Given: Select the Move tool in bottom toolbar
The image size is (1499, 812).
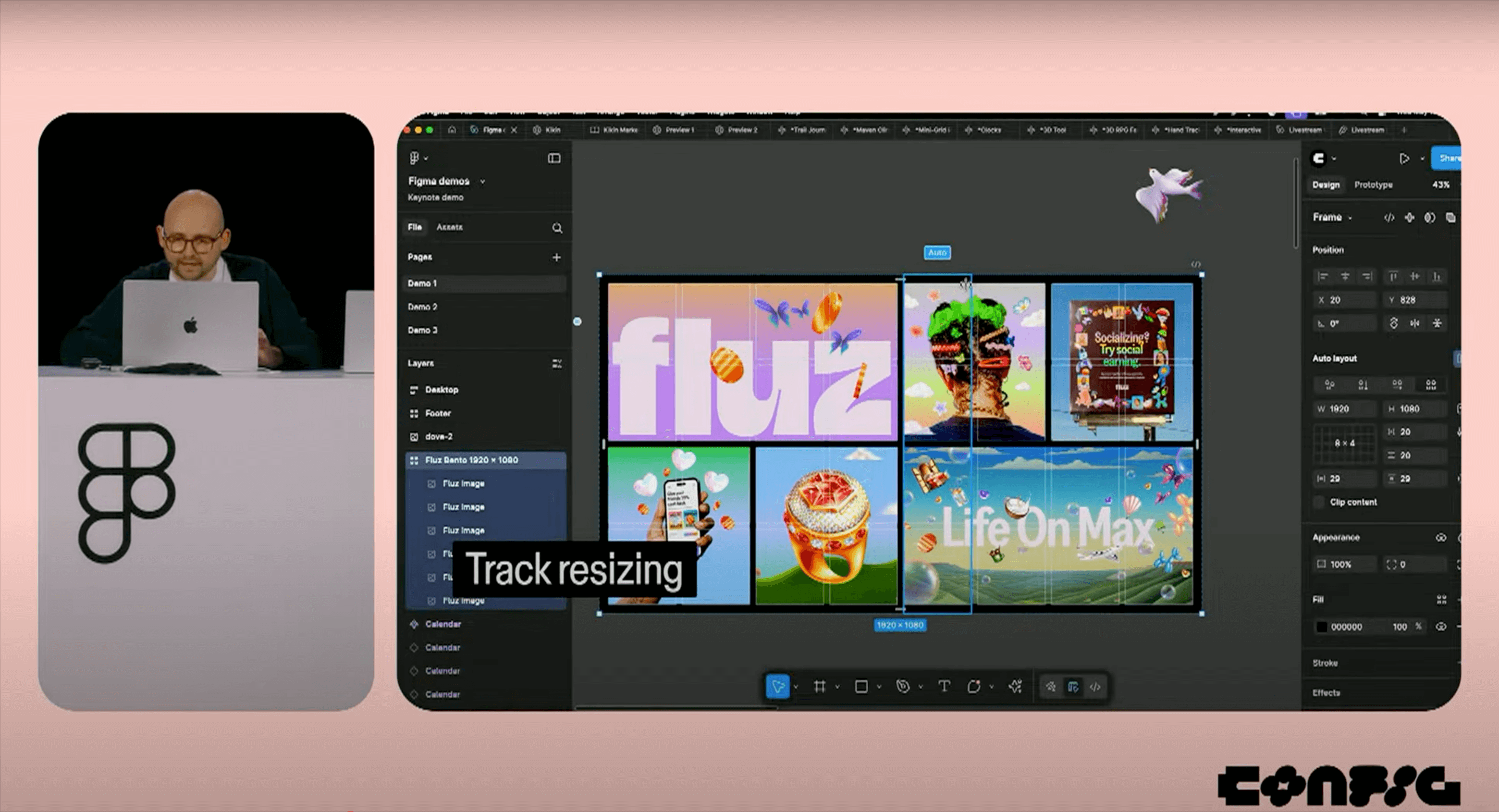Looking at the screenshot, I should 778,687.
